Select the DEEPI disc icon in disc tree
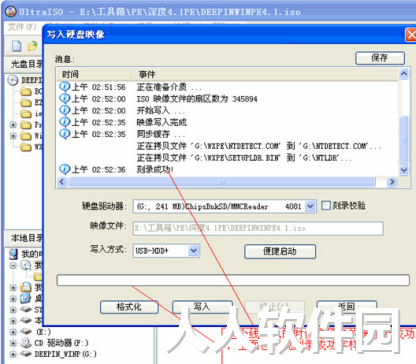416x364 pixels. [13, 80]
